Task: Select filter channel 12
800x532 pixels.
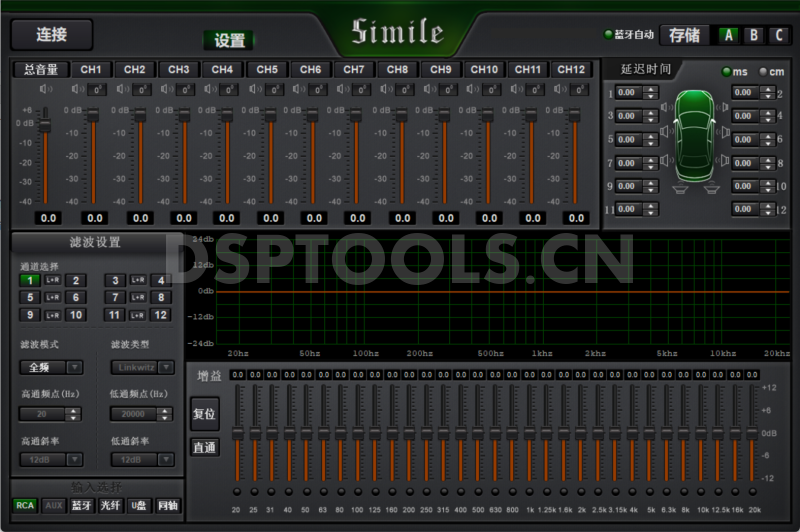Action: coord(161,315)
